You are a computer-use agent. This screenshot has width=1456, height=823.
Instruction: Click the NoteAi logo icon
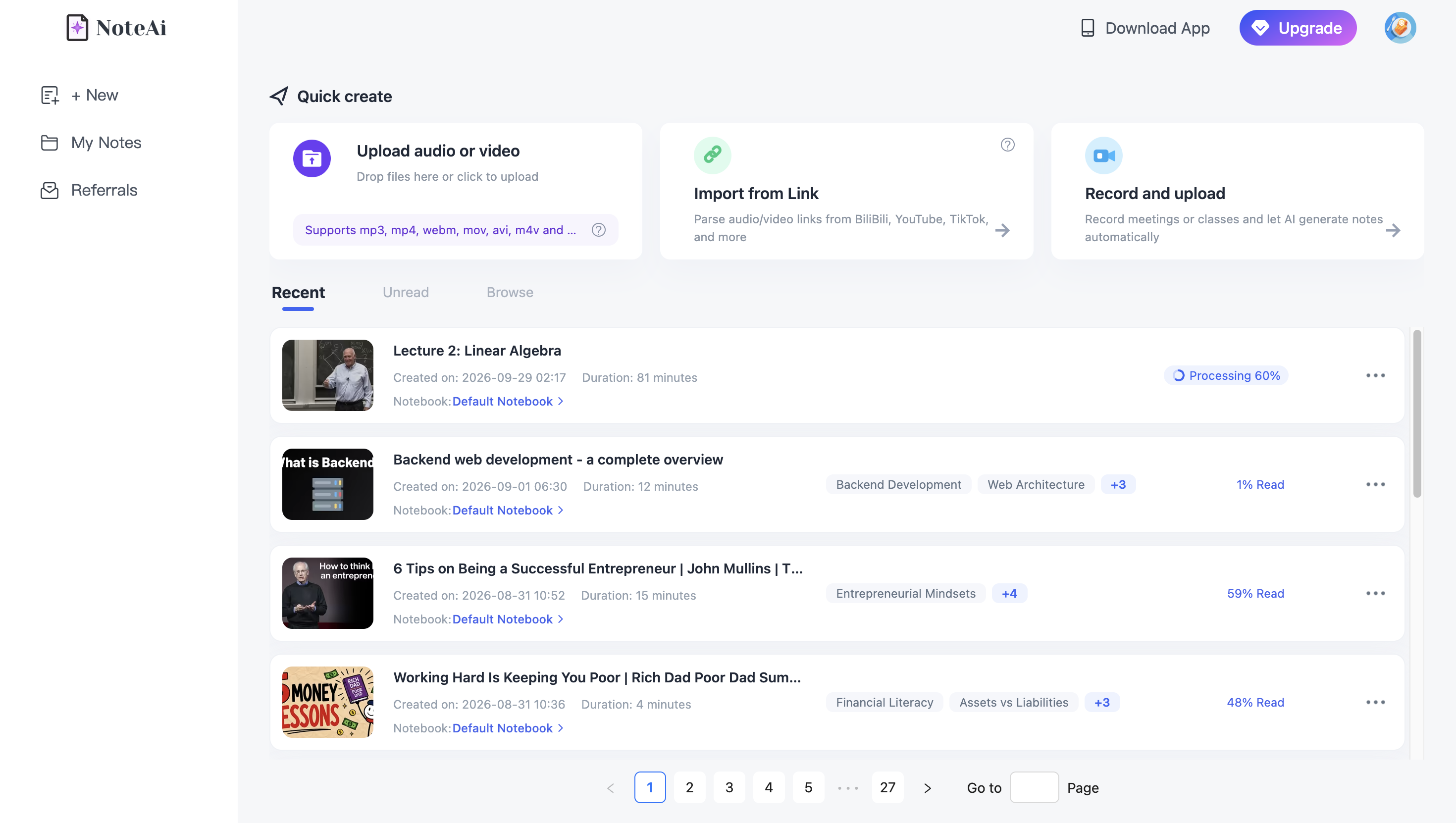77,28
